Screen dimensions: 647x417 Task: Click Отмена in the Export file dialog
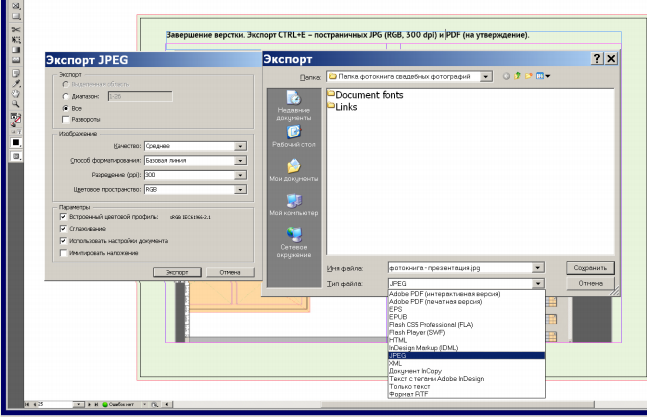(590, 283)
